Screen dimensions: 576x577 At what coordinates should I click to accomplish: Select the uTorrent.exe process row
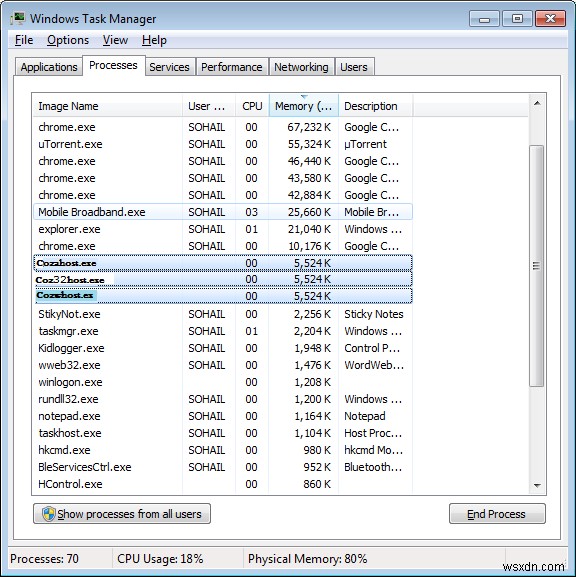tap(223, 144)
